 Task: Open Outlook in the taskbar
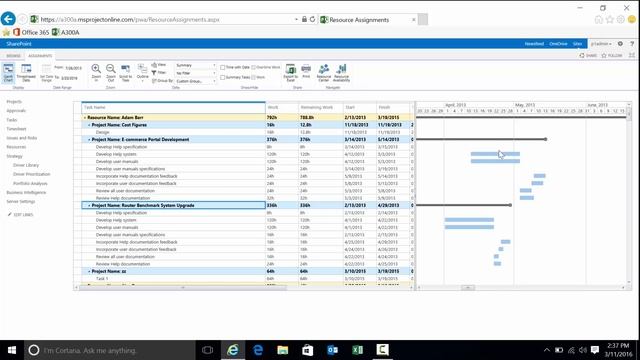pyautogui.click(x=333, y=350)
